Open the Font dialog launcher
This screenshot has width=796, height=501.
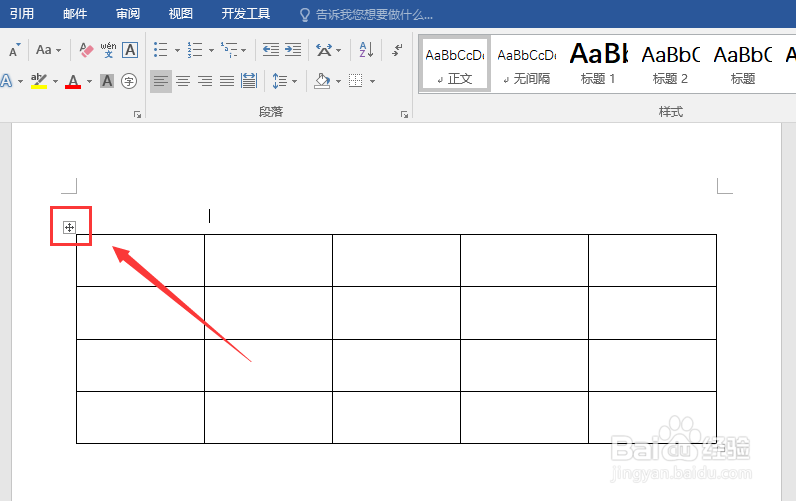[x=137, y=115]
